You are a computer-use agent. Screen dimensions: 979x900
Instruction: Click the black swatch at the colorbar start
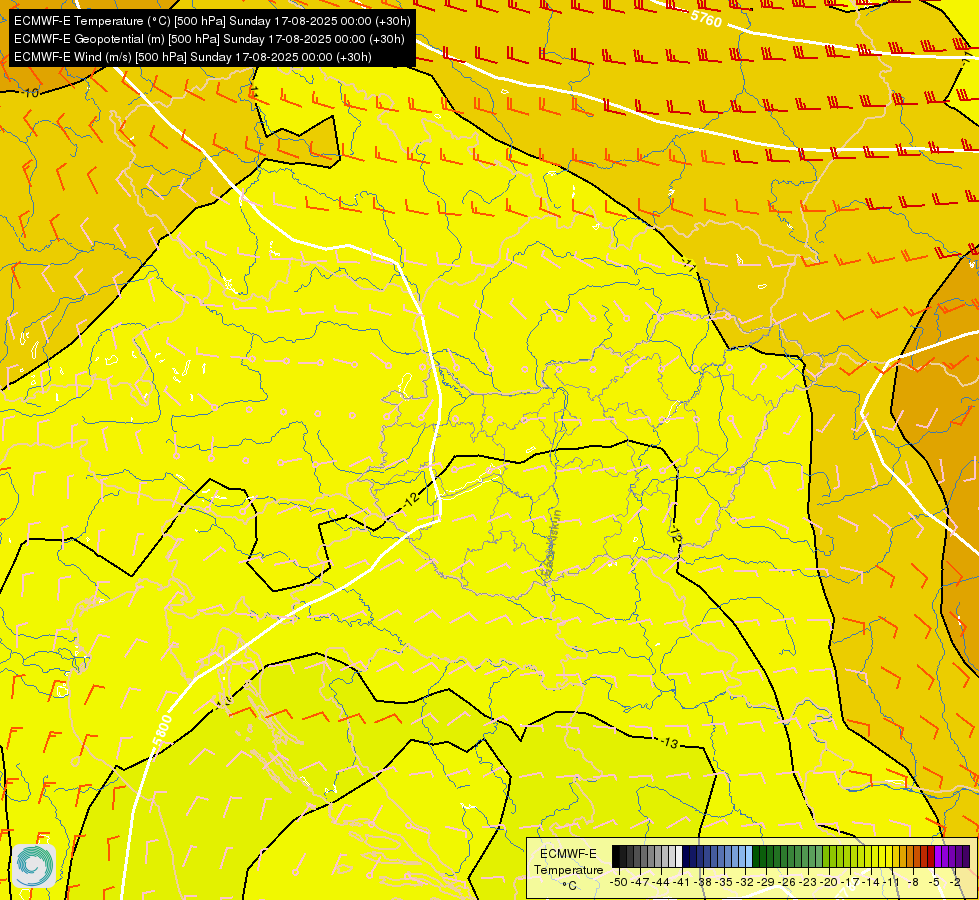pos(616,856)
